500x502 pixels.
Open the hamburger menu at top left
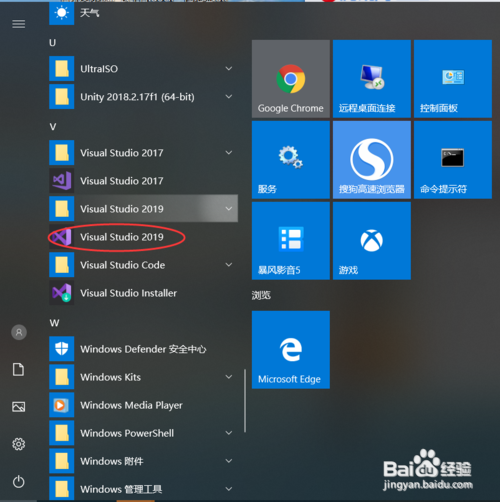[x=19, y=24]
